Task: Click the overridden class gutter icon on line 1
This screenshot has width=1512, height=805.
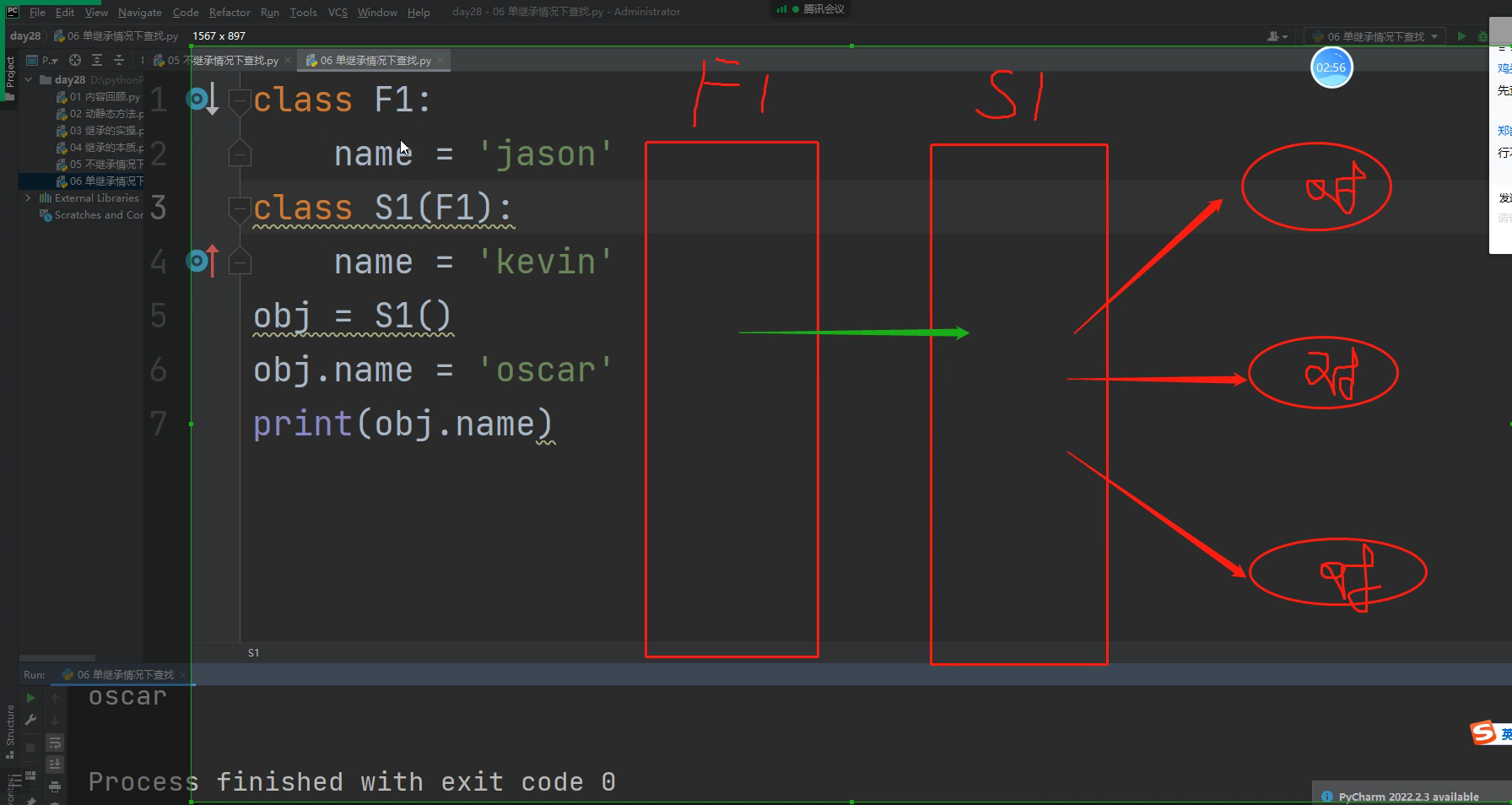Action: coord(202,100)
